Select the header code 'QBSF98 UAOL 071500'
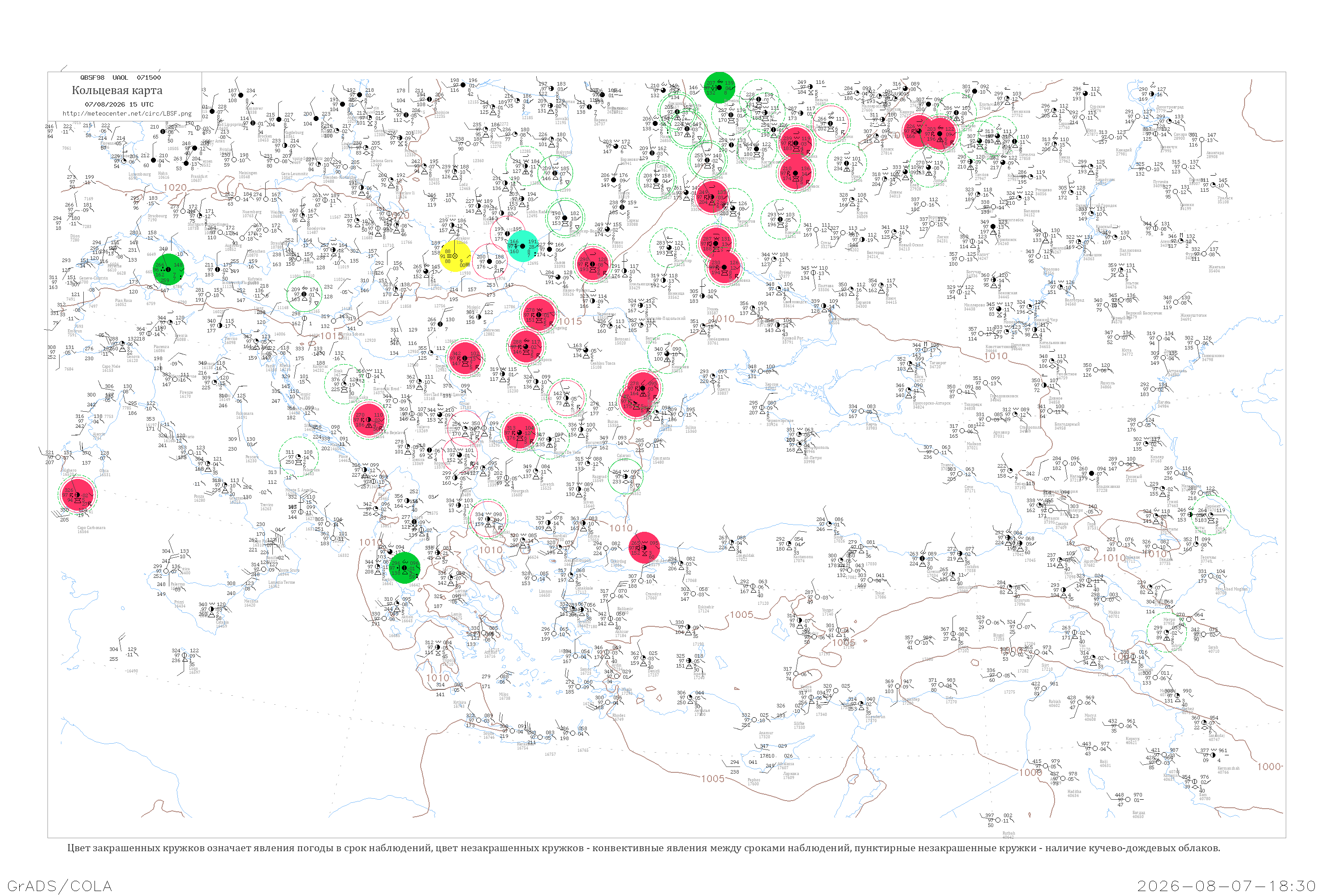The height and width of the screenshot is (896, 1344). [121, 78]
